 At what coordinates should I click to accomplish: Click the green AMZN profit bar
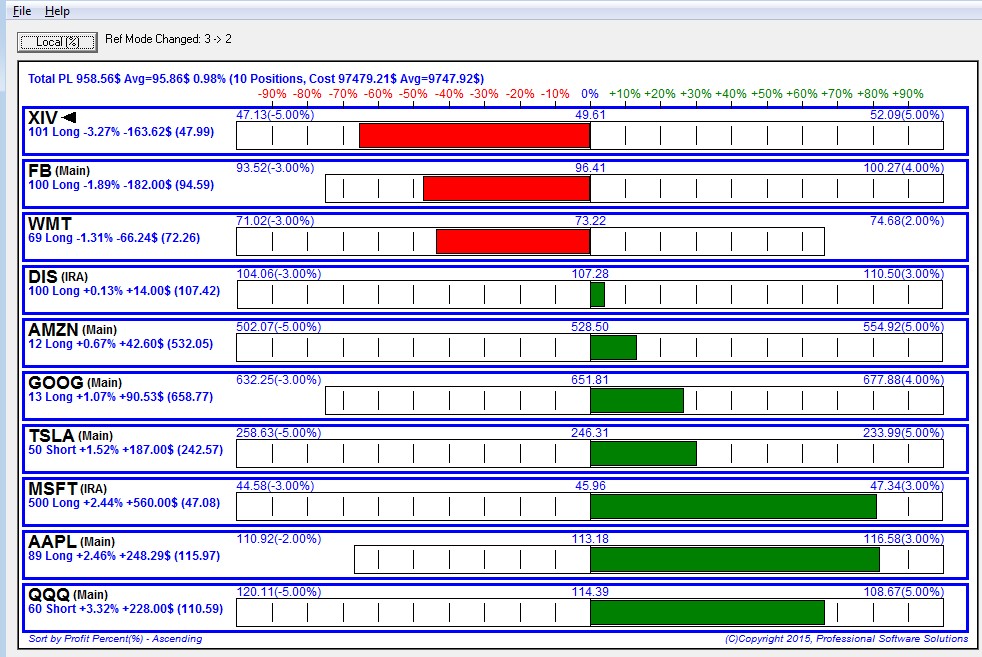click(613, 348)
